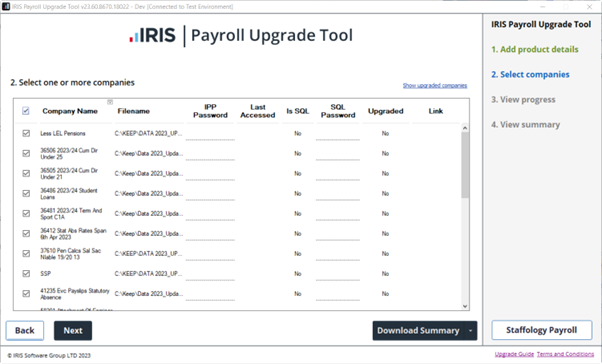The width and height of the screenshot is (602, 364).
Task: Close the Payroll Upgrade Tool window
Action: [589, 7]
